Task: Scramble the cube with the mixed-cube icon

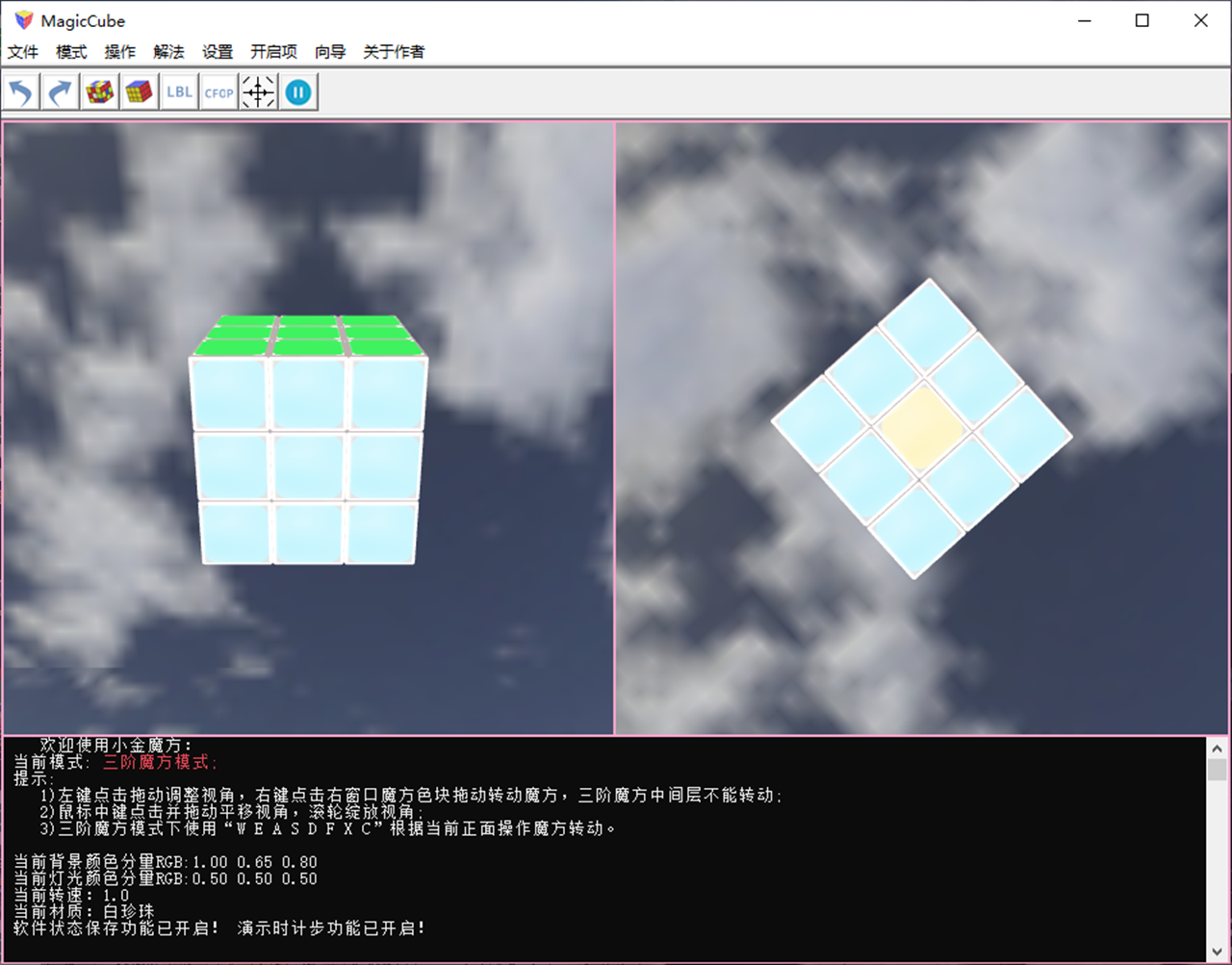Action: coord(100,92)
